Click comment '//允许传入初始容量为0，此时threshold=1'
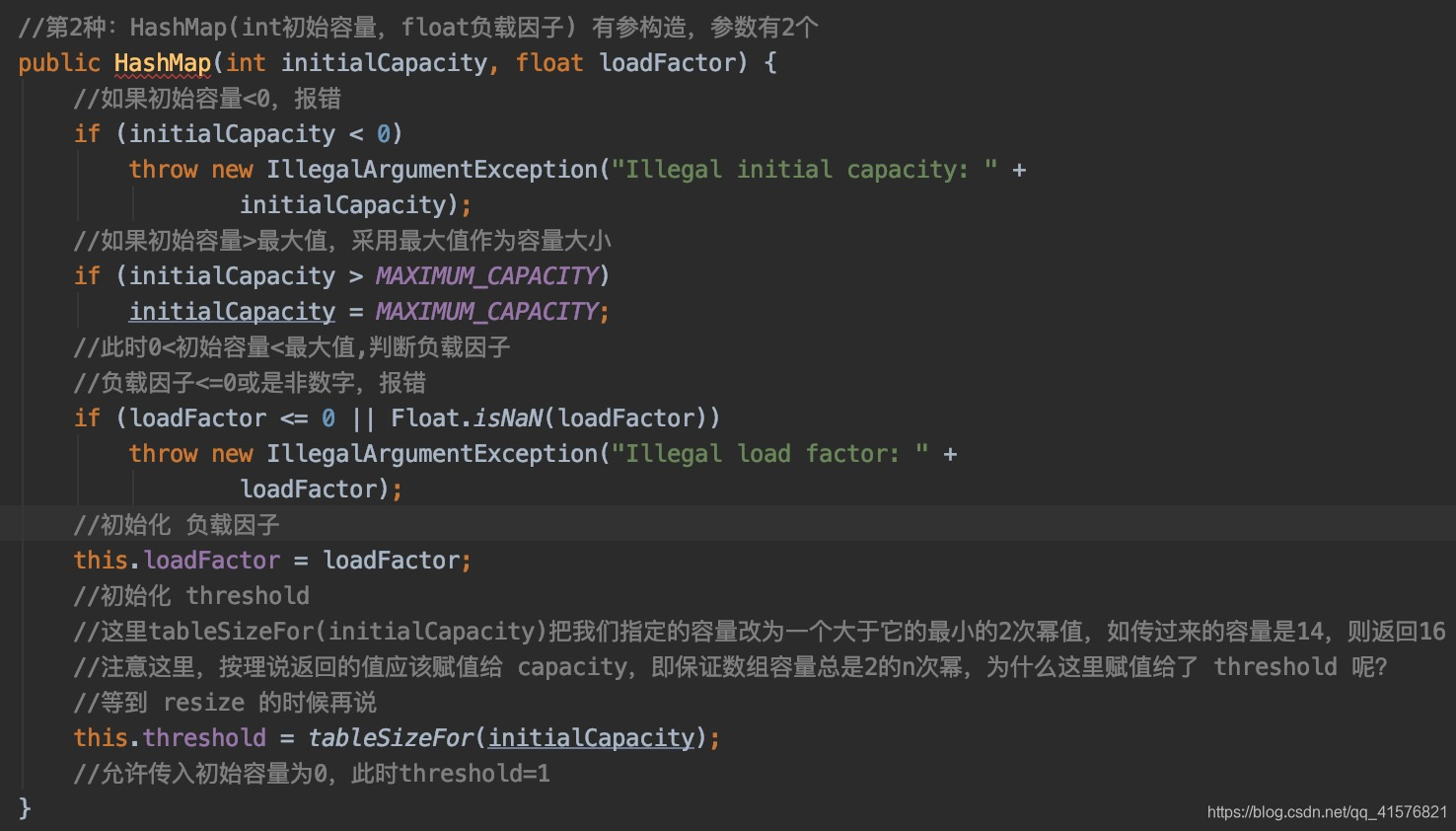The width and height of the screenshot is (1456, 831). [312, 774]
